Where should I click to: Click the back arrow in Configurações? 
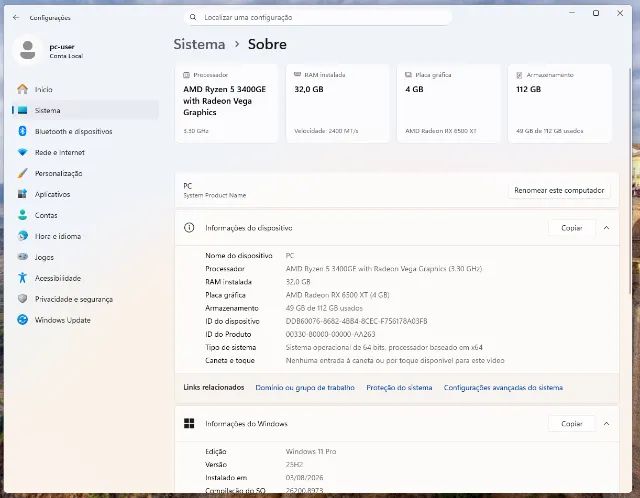tap(16, 18)
